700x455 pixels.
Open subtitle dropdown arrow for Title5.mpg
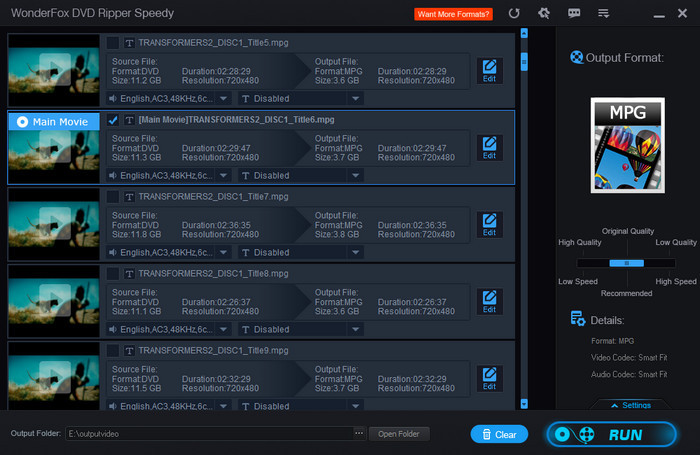[x=355, y=99]
